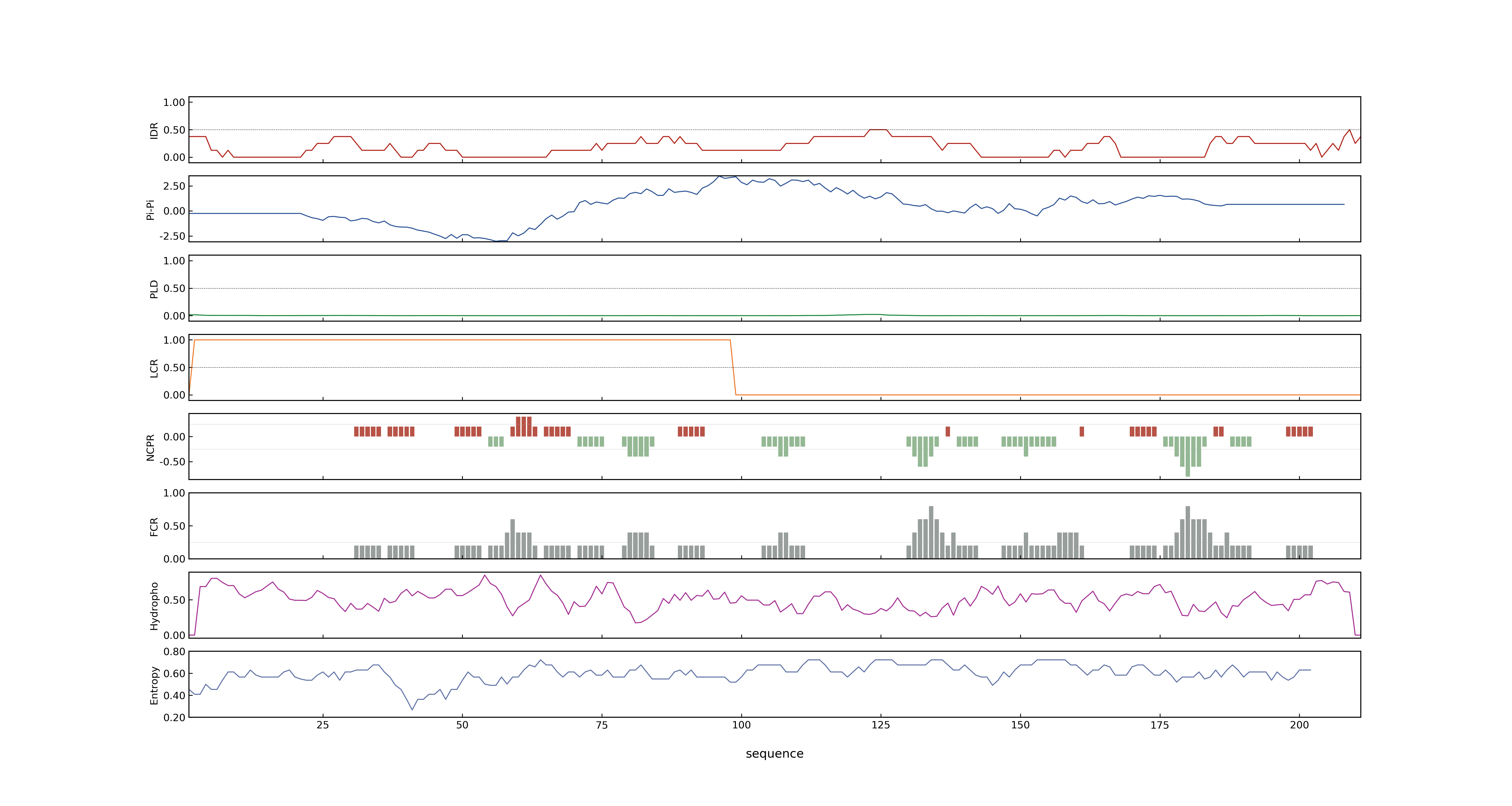1512x806 pixels.
Task: Click x-axis tick label 150
Action: pyautogui.click(x=1020, y=725)
